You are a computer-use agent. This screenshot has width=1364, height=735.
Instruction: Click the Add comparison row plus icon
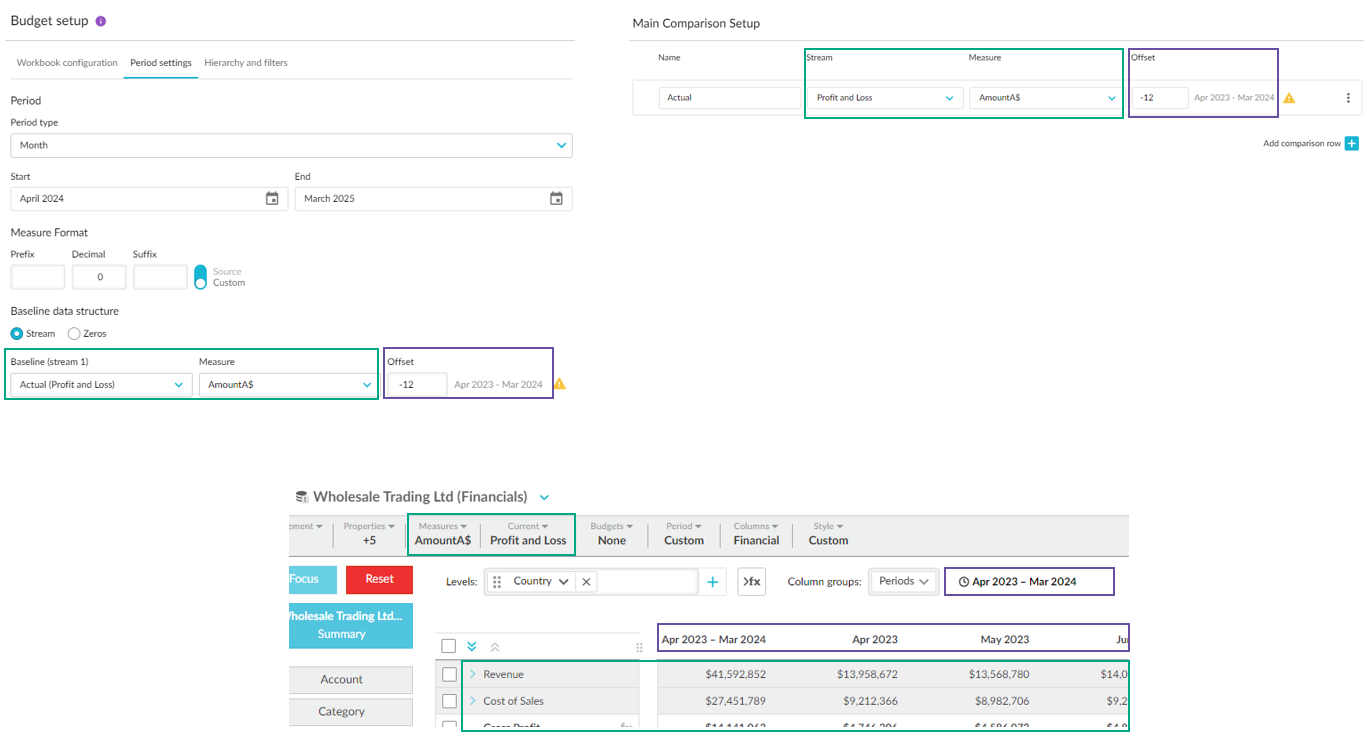(1352, 144)
